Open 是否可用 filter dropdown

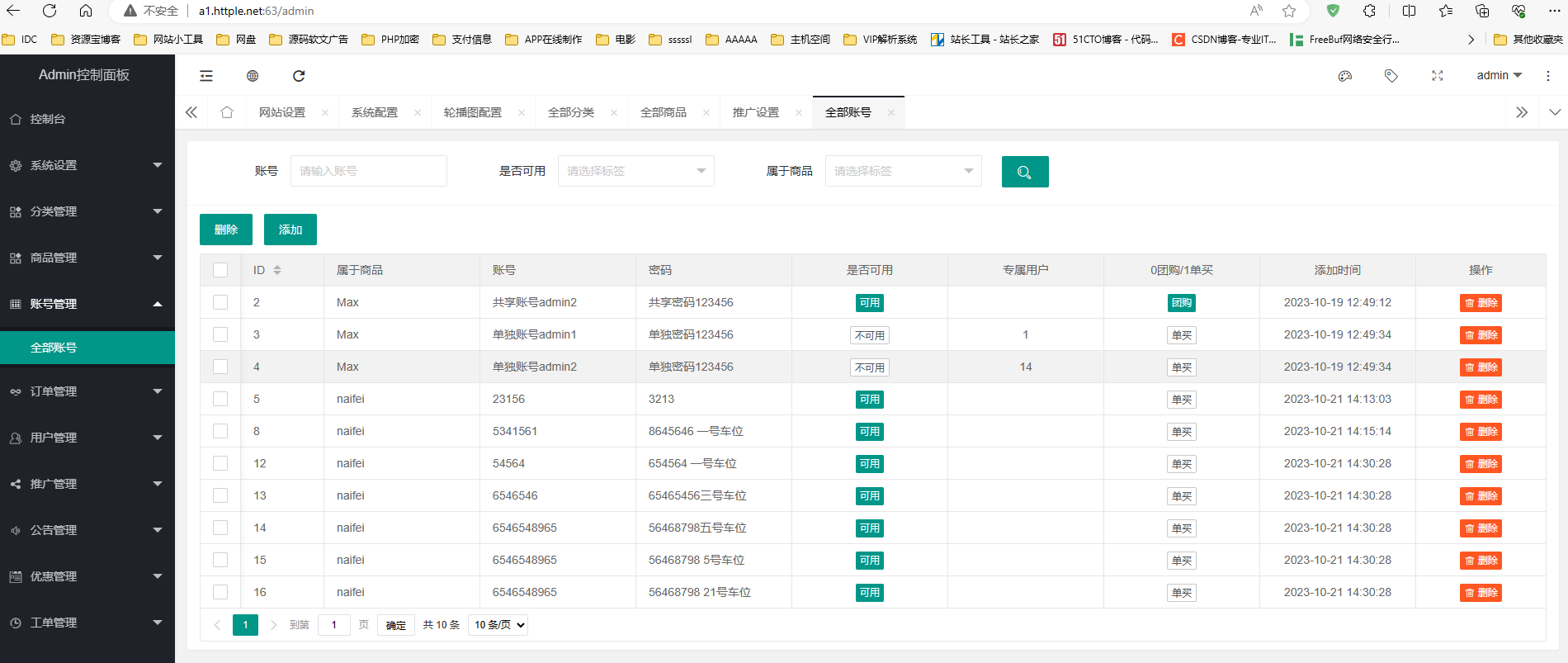tap(636, 171)
